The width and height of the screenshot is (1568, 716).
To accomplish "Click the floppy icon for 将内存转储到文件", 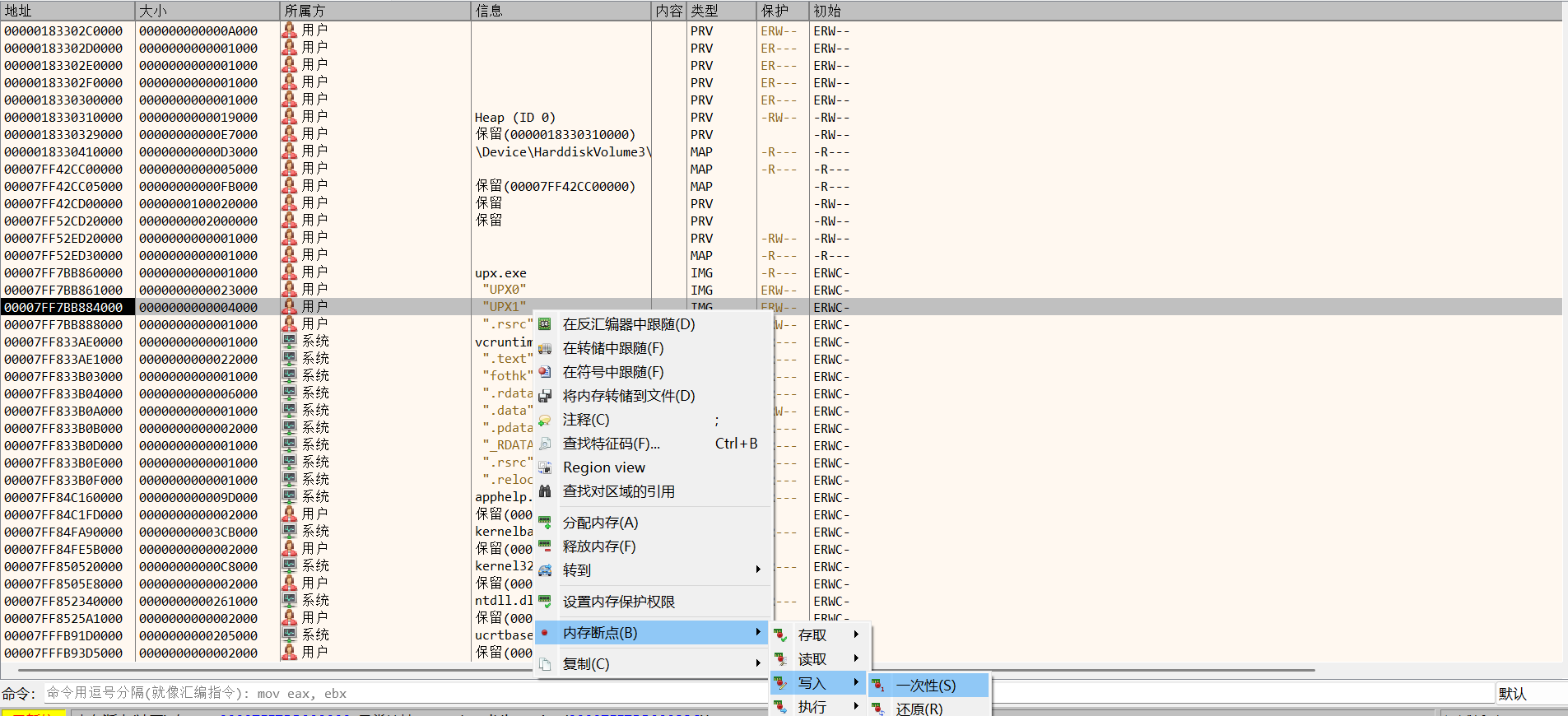I will tap(545, 397).
